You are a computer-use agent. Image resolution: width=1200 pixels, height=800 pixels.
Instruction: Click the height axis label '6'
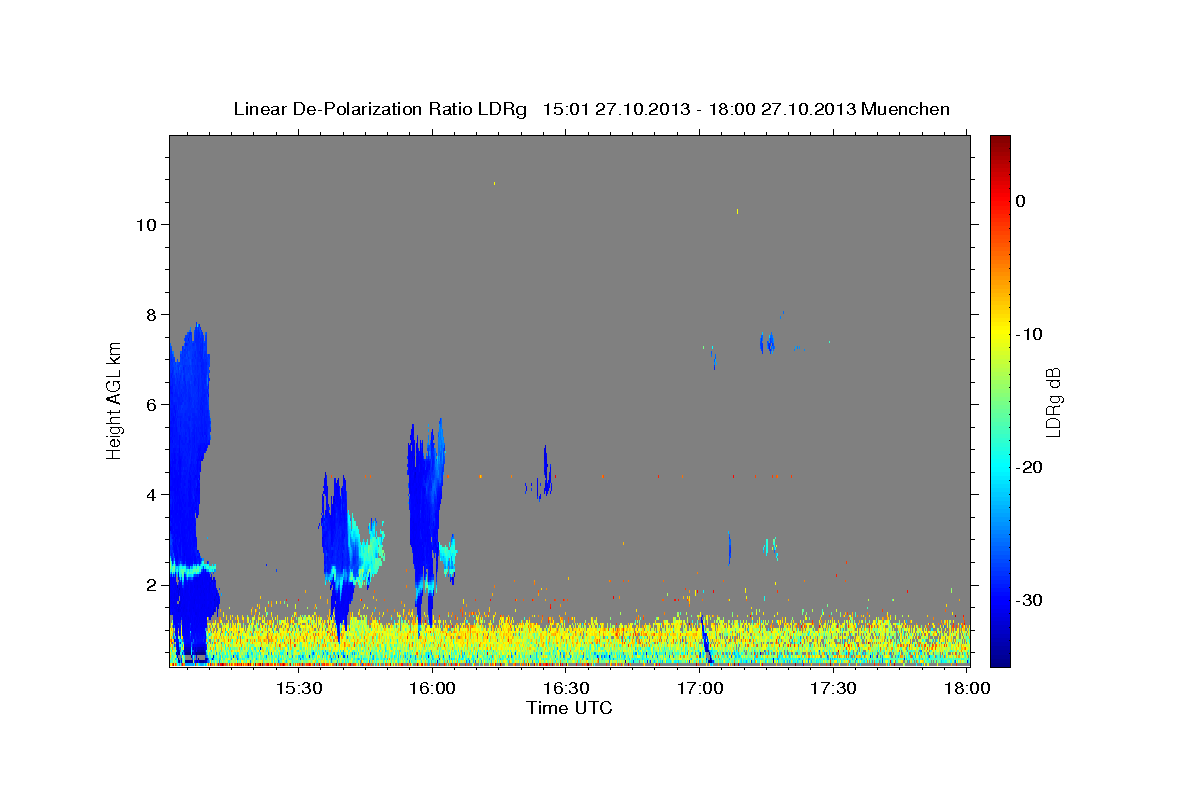tap(151, 405)
